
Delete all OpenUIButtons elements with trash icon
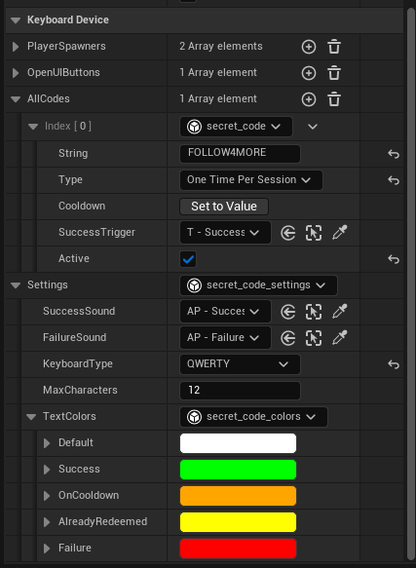pyautogui.click(x=334, y=73)
